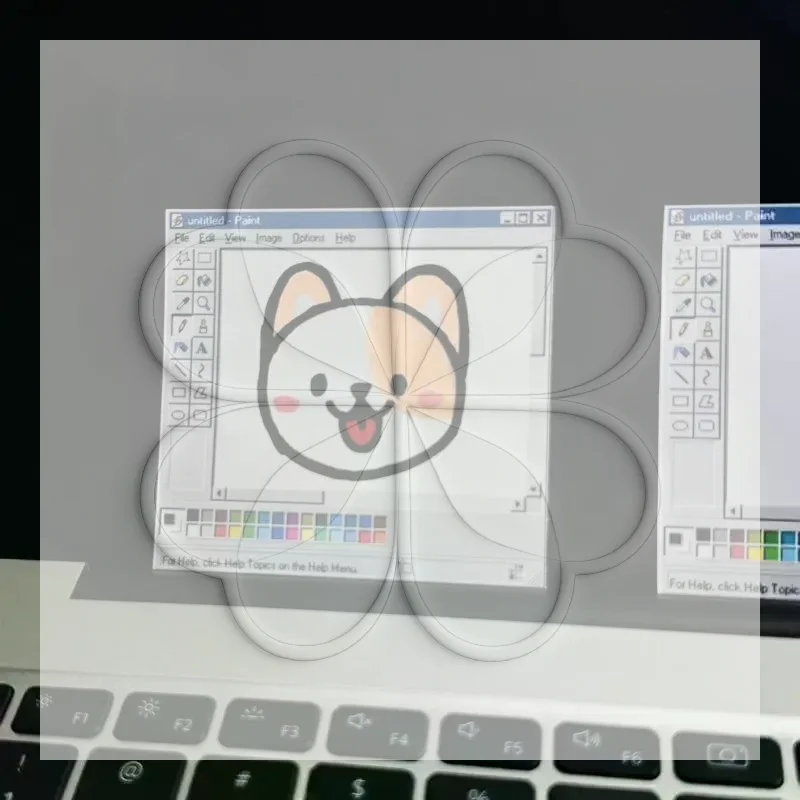
Task: Open the View menu in the cut-off Paint window
Action: (745, 235)
